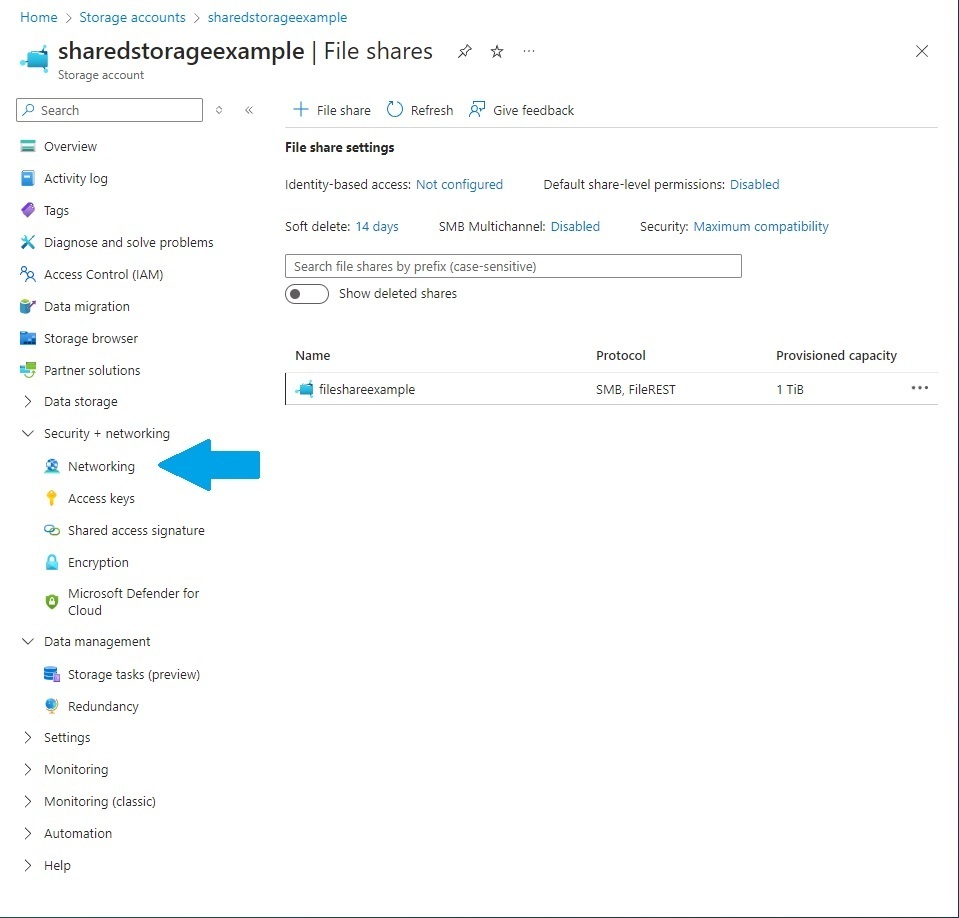Collapse the sidebar with double chevron
Screen dimensions: 959x918
(x=249, y=110)
